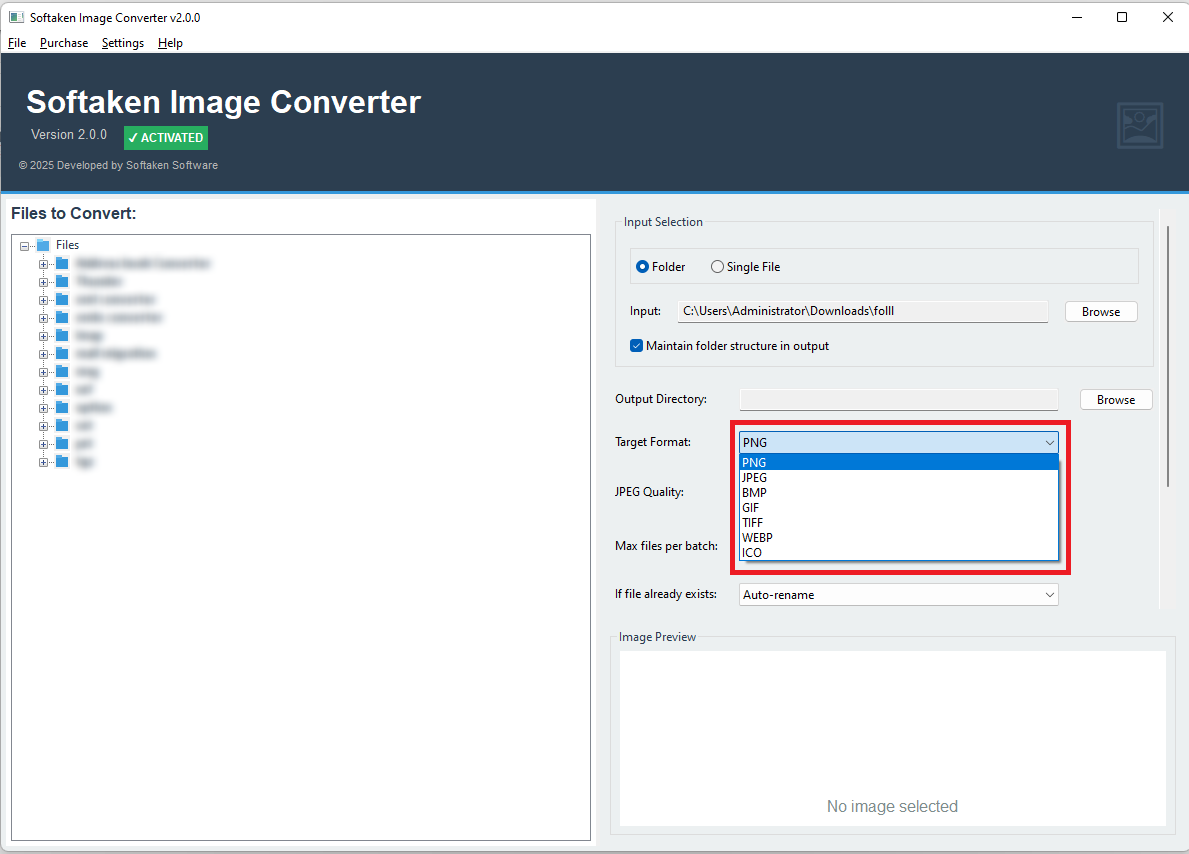Choose ICO from the format list
This screenshot has width=1189, height=854.
pos(899,553)
